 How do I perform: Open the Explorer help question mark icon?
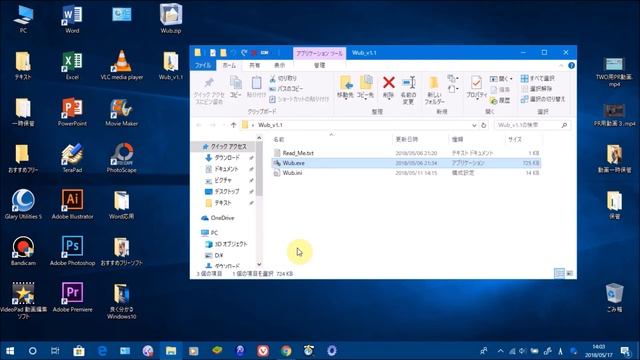point(571,65)
